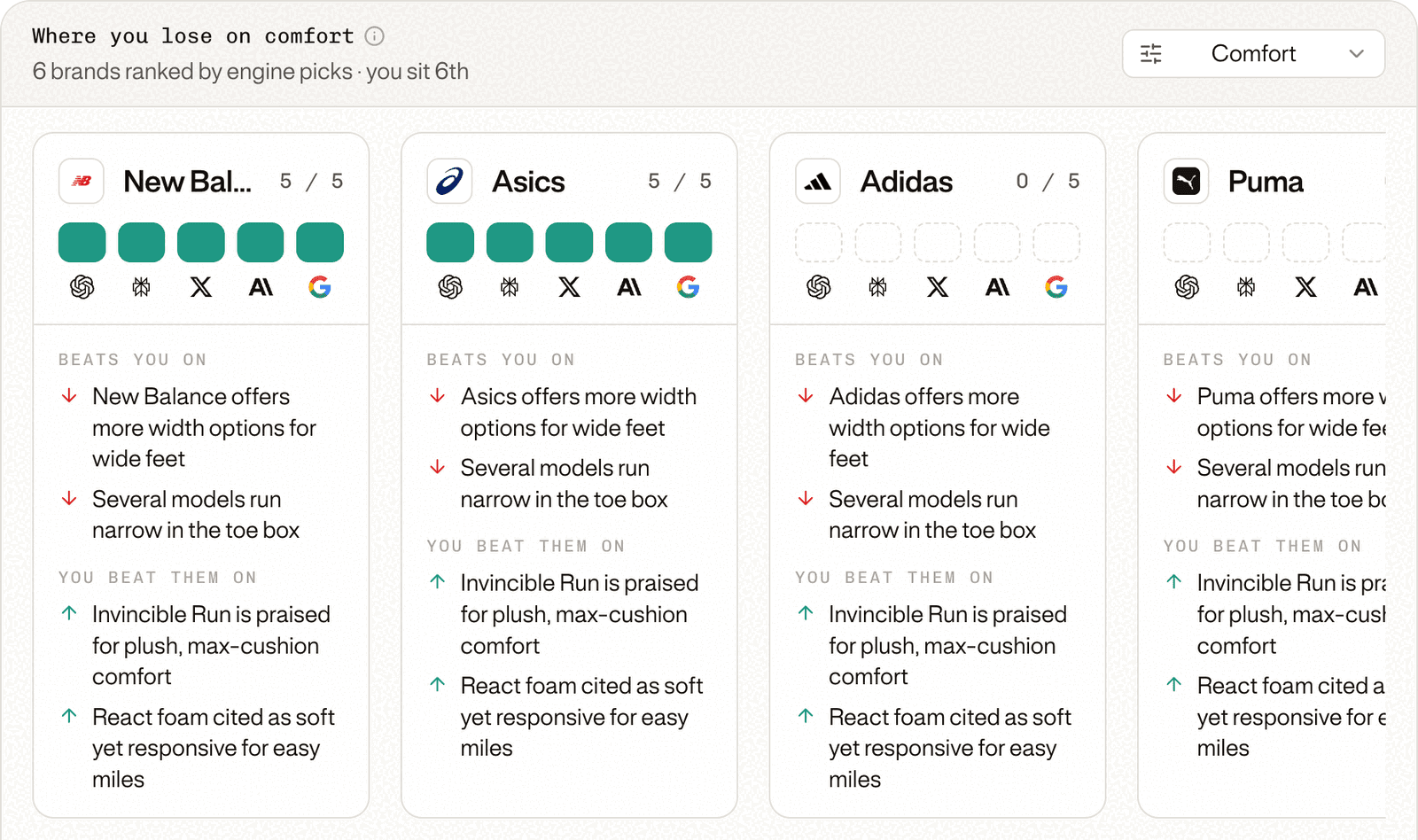Open the Comfort filter dropdown
1418x840 pixels.
click(1253, 54)
